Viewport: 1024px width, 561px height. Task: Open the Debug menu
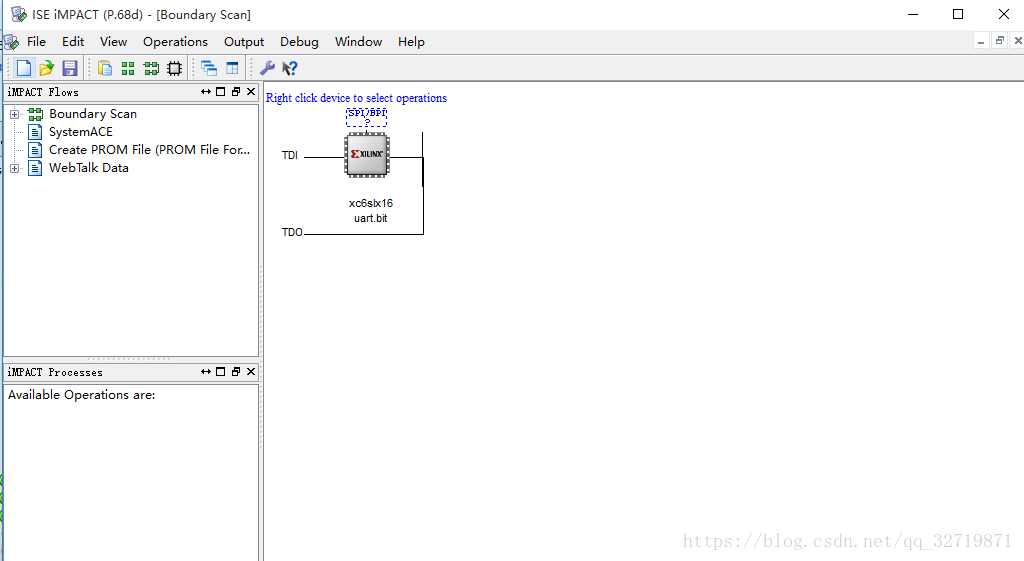pos(299,42)
